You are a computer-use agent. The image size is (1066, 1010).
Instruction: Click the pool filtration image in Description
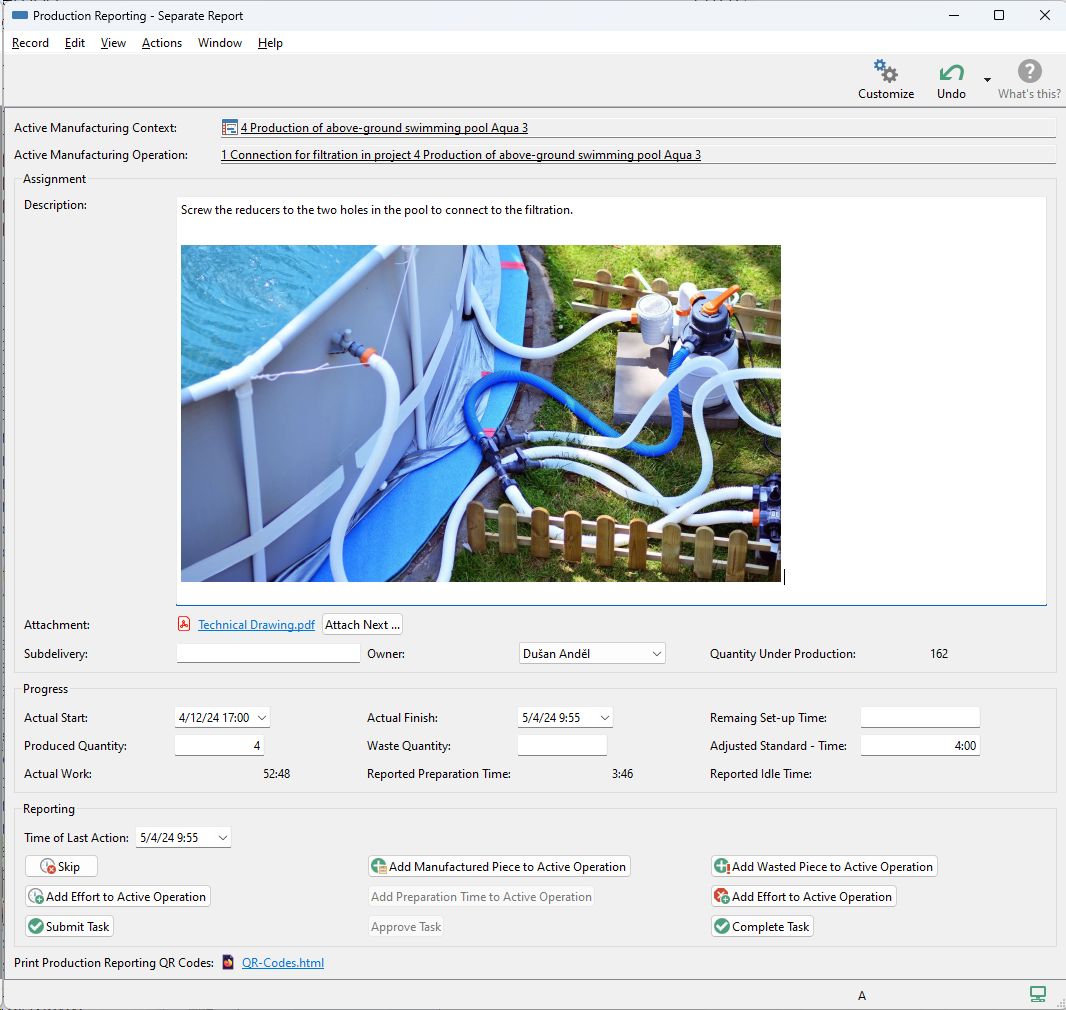click(x=480, y=413)
